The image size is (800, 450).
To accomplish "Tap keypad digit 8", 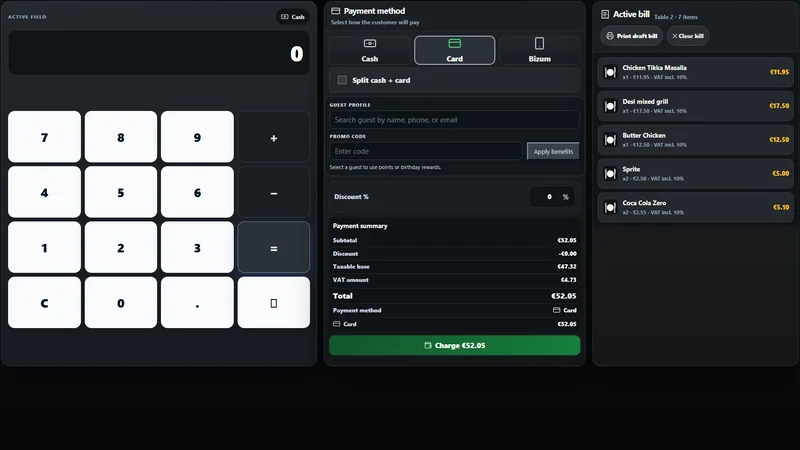I will pos(121,137).
